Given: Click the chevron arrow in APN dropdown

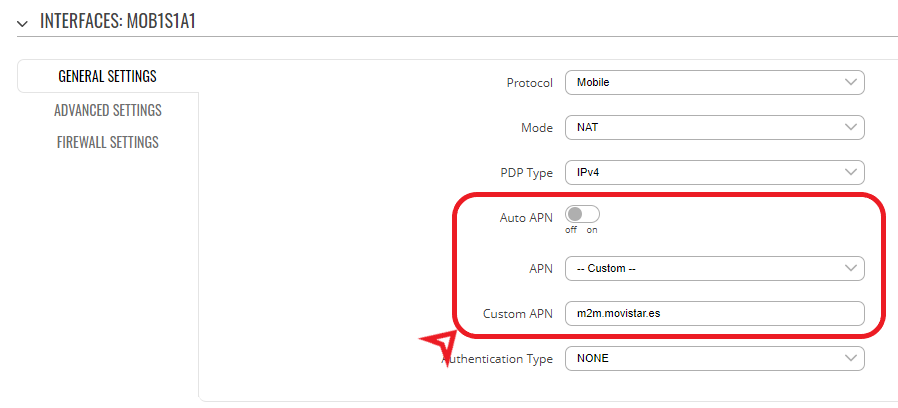Looking at the screenshot, I should [x=850, y=268].
